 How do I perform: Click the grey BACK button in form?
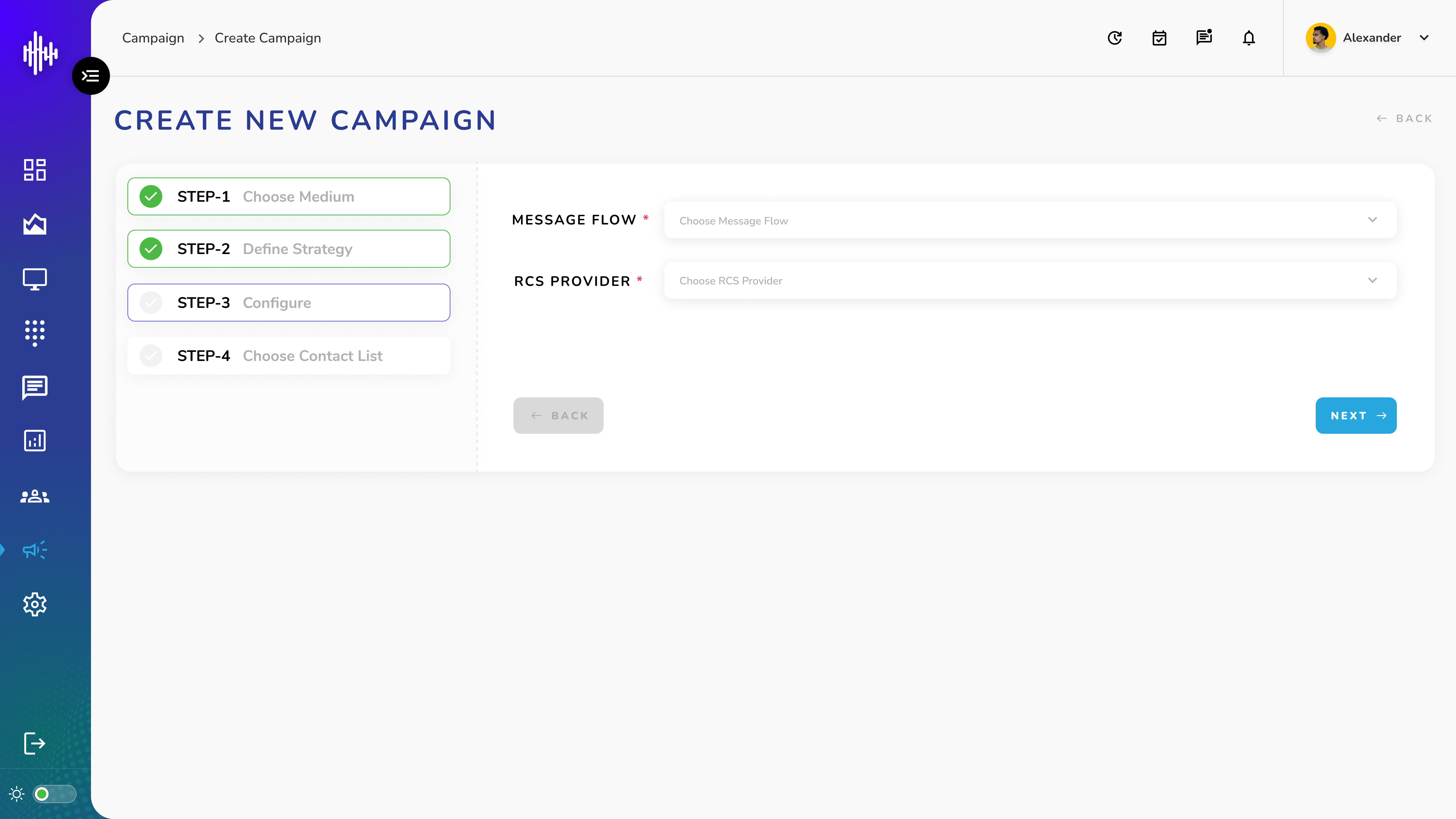tap(558, 415)
